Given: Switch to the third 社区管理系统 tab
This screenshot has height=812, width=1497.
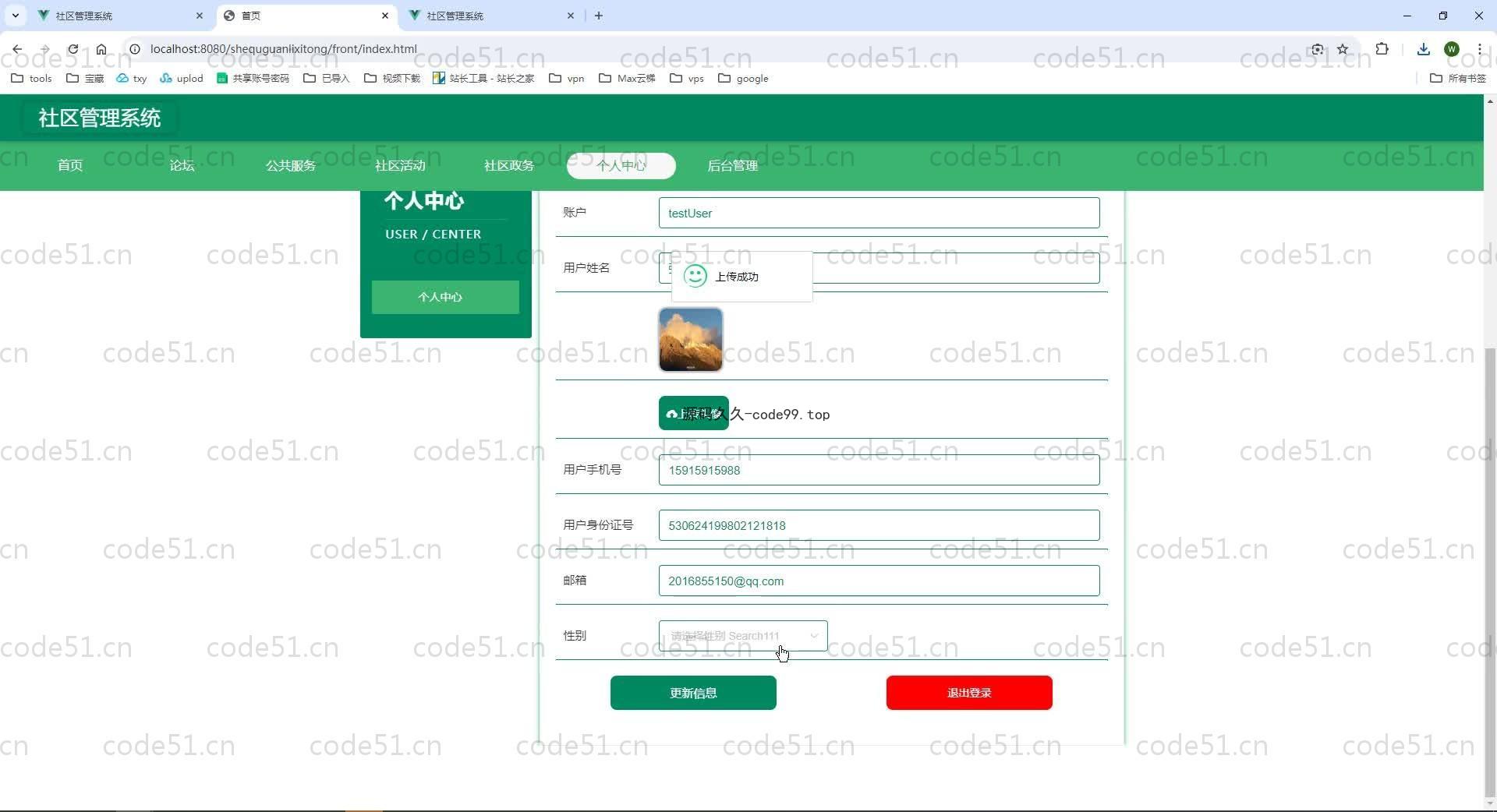Looking at the screenshot, I should click(491, 16).
